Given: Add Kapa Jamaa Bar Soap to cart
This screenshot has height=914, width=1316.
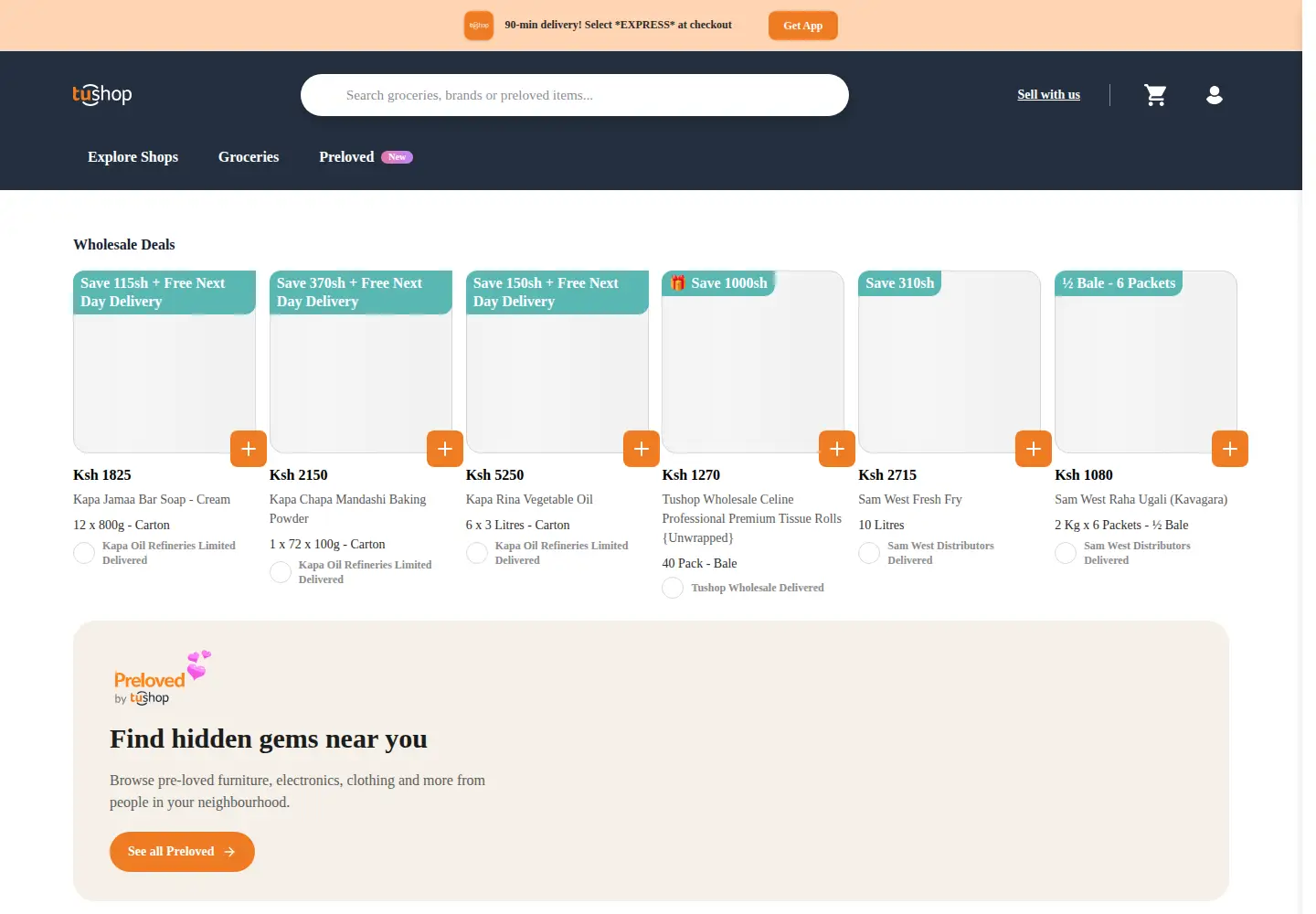Looking at the screenshot, I should click(x=249, y=449).
